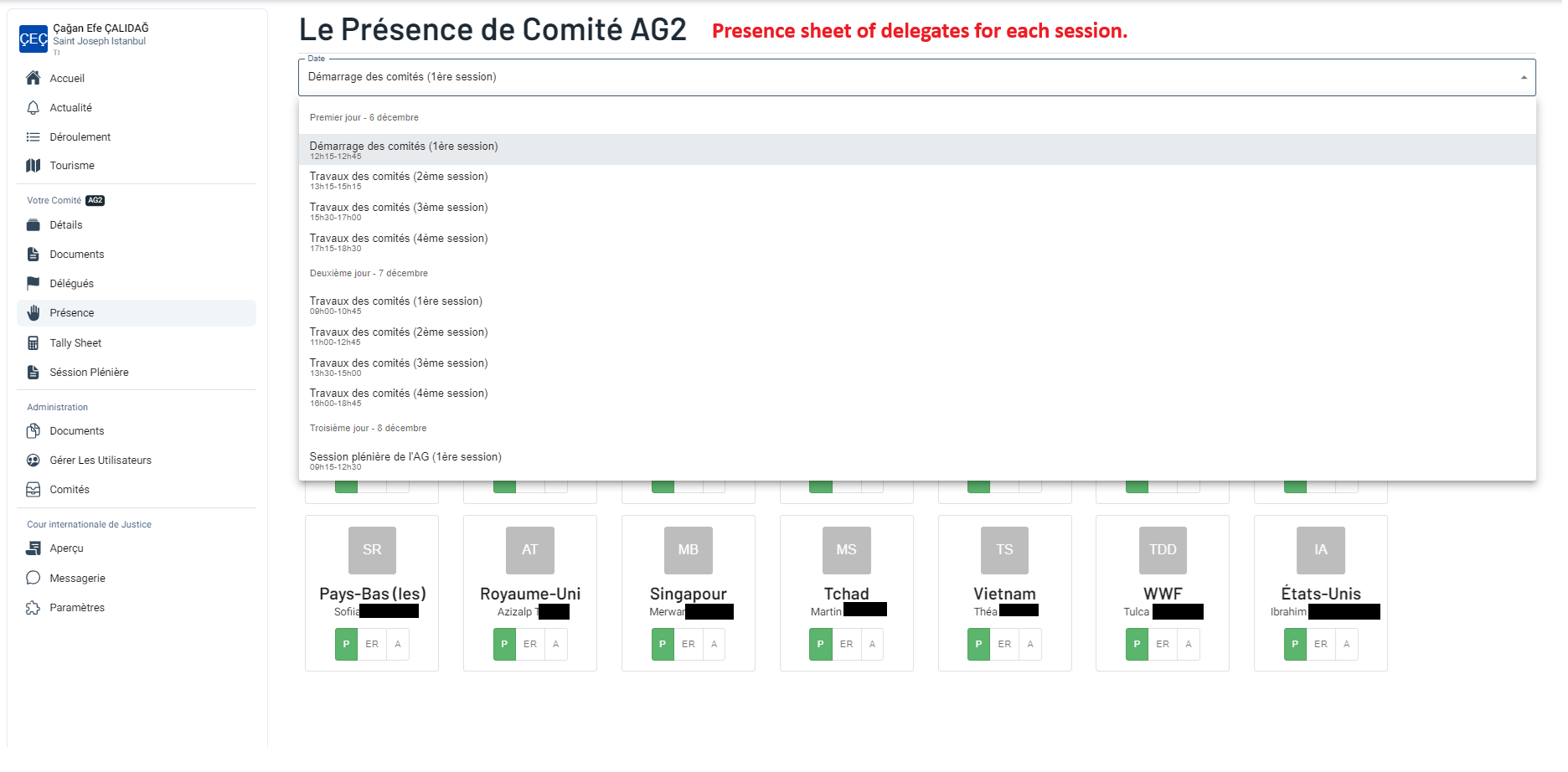Click the ÇEÇ user profile avatar
The image size is (1568, 772).
click(x=34, y=39)
